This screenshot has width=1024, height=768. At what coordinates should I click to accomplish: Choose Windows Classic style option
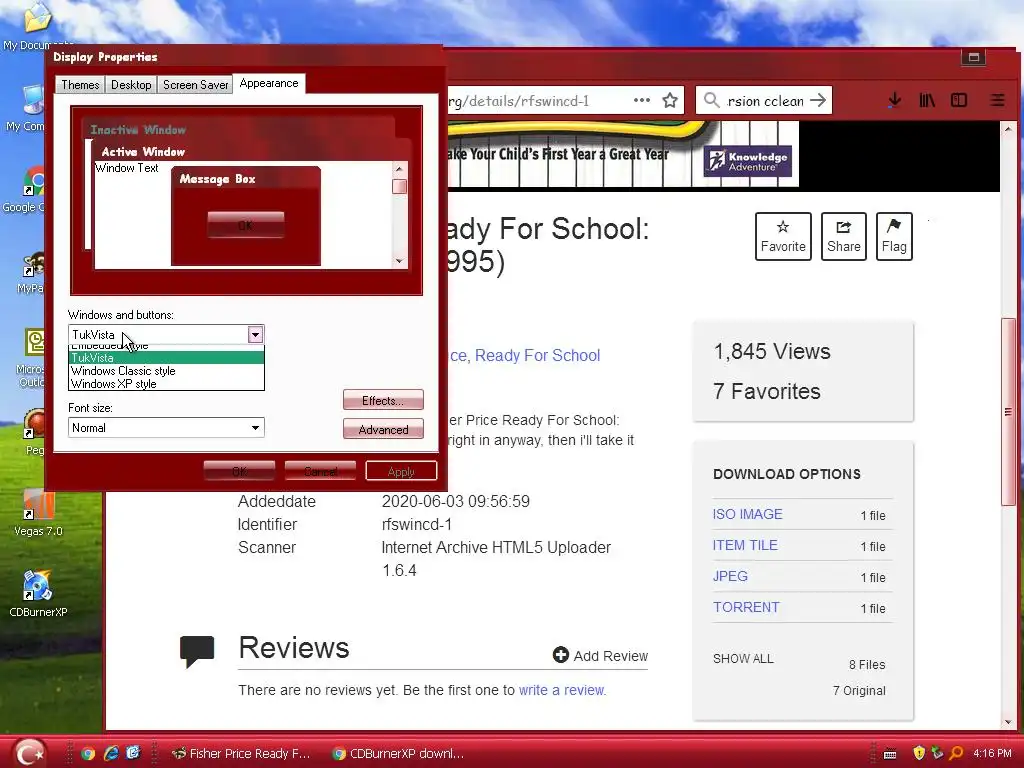pos(167,371)
